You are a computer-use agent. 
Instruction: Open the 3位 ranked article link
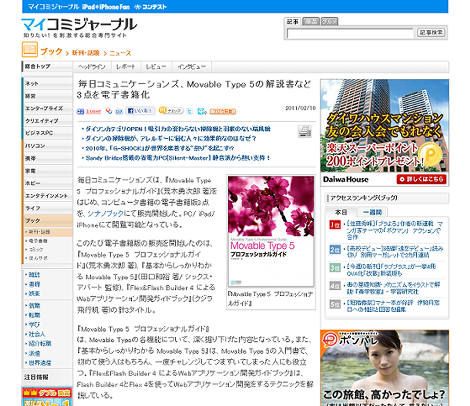click(391, 270)
